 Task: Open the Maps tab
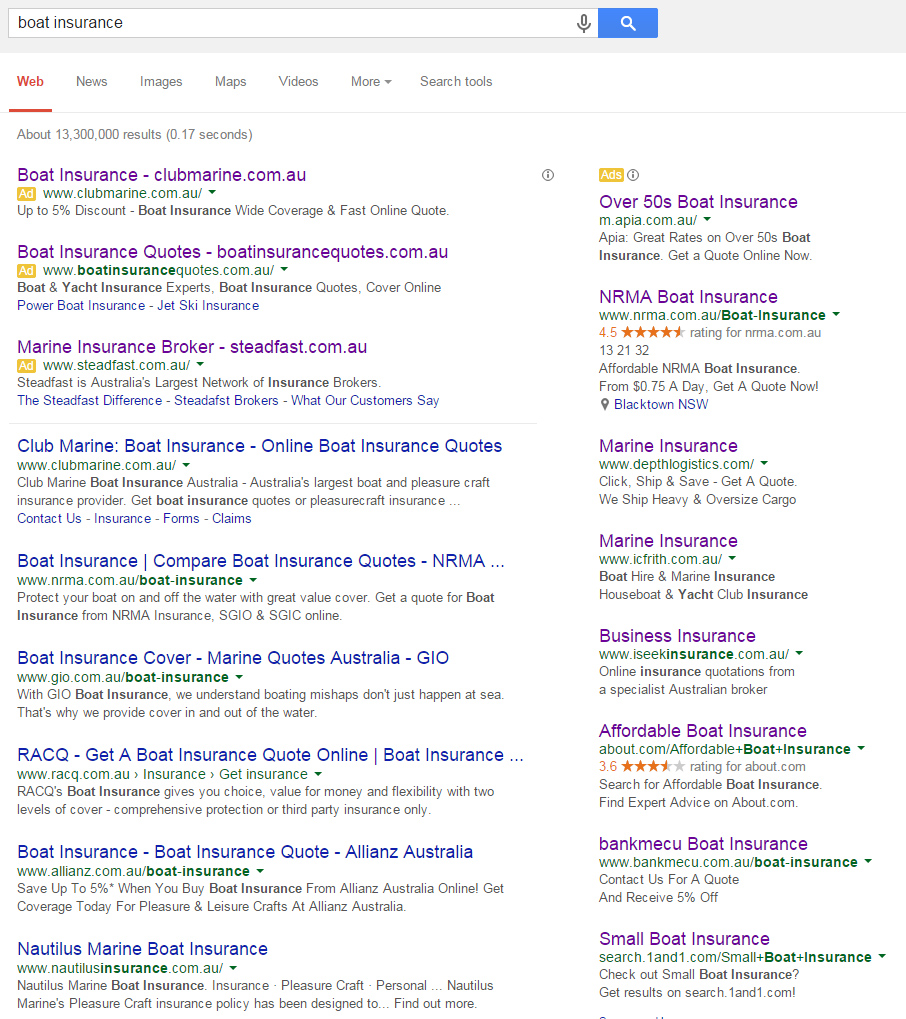click(231, 82)
